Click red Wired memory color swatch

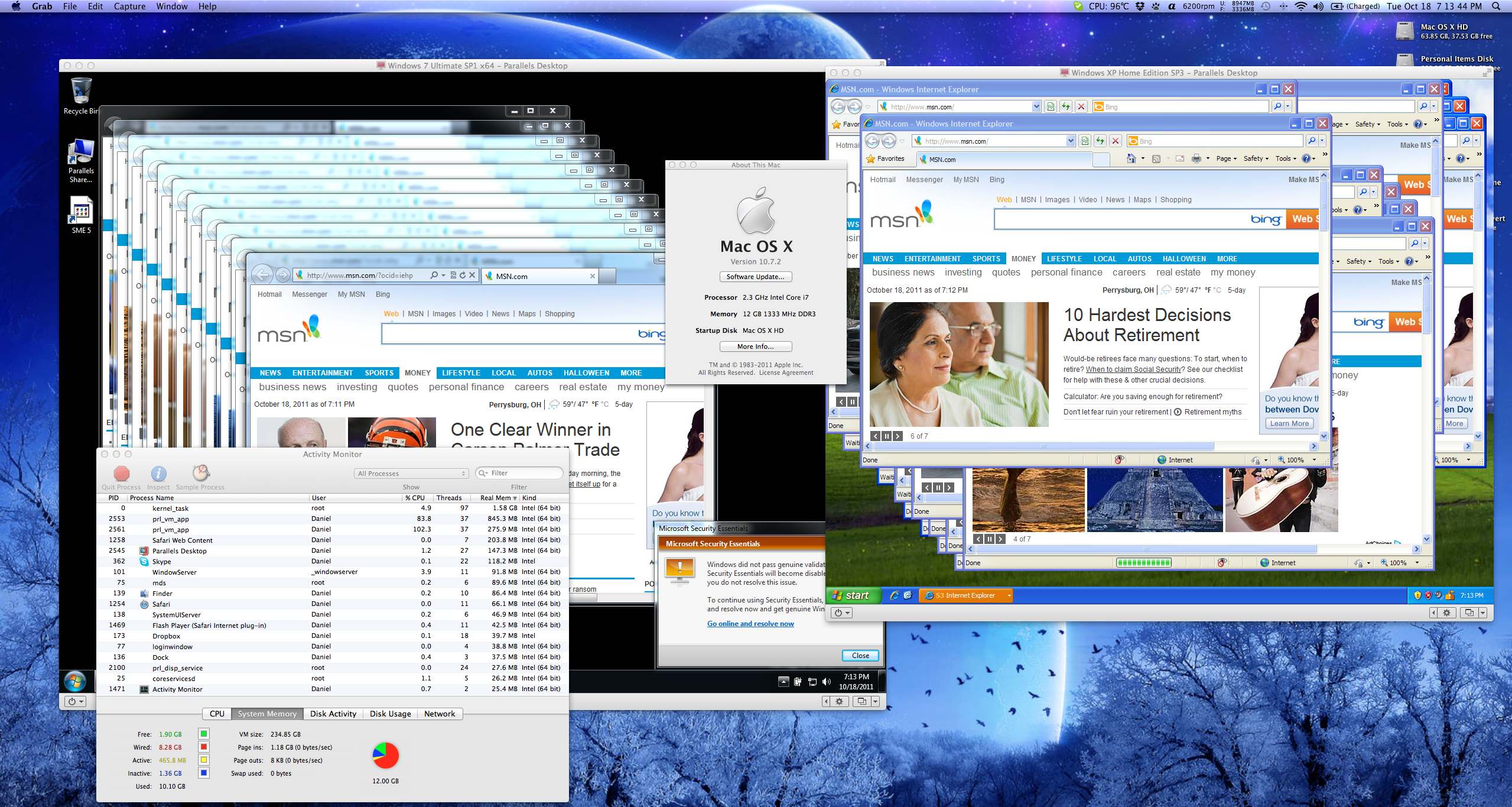(204, 747)
